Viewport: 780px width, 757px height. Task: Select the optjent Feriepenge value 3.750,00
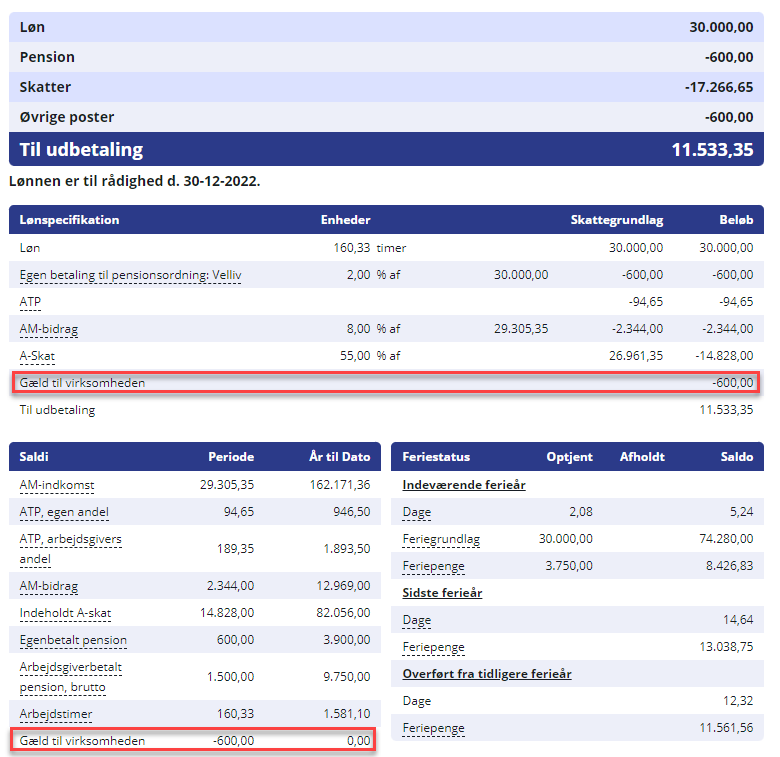(x=569, y=566)
